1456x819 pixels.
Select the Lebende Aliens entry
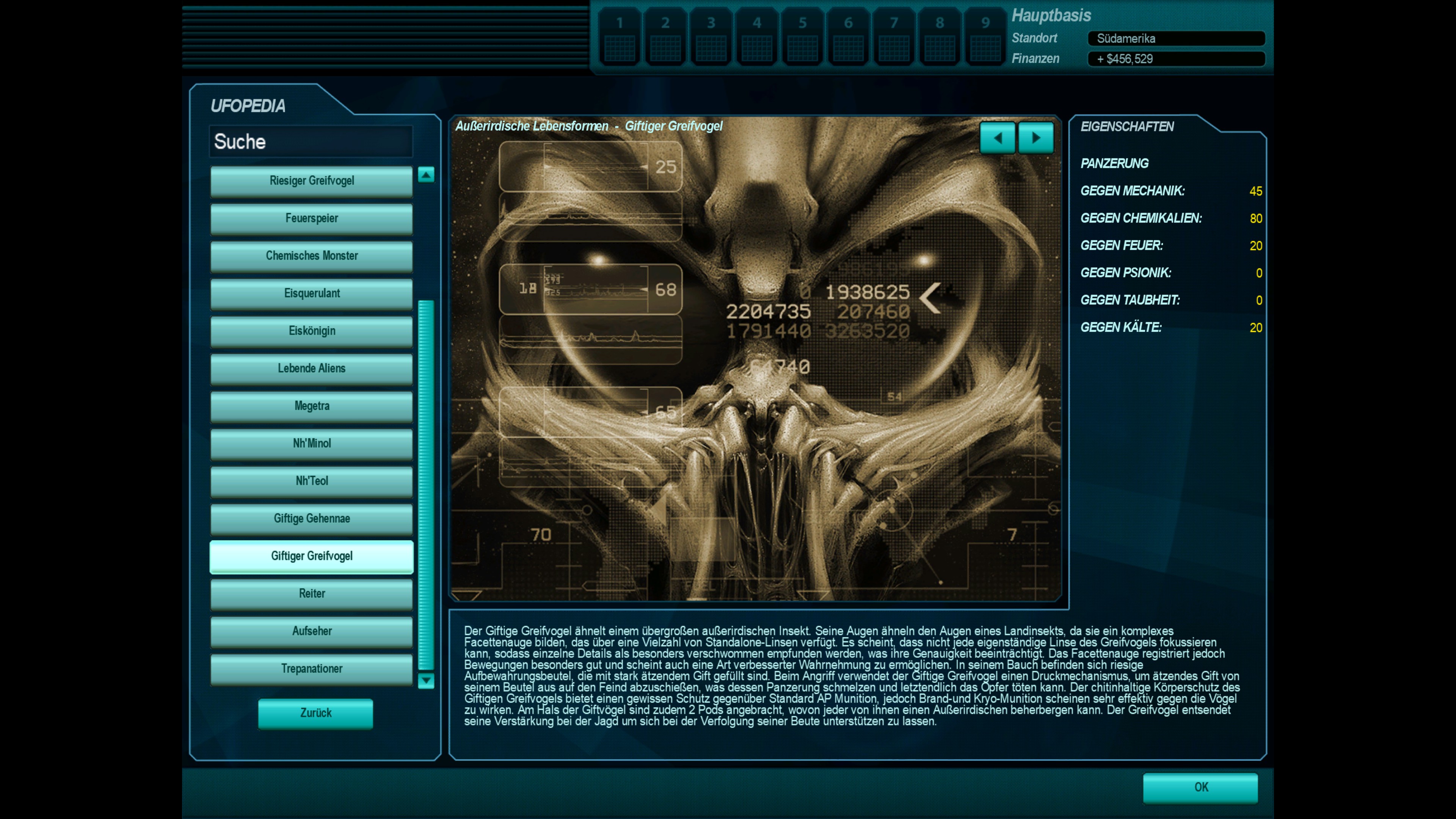tap(311, 369)
